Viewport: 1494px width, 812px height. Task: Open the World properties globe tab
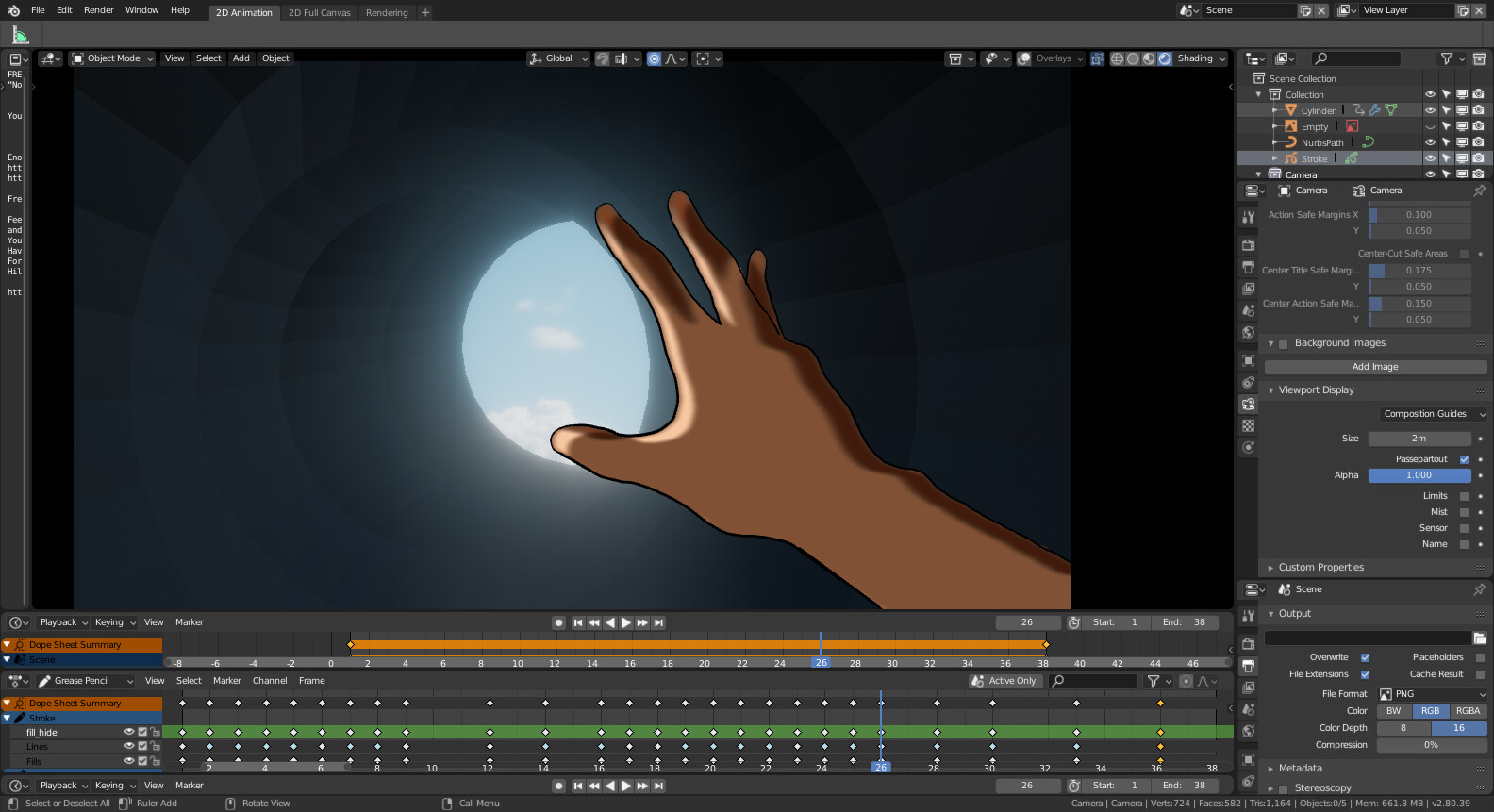coord(1248,332)
